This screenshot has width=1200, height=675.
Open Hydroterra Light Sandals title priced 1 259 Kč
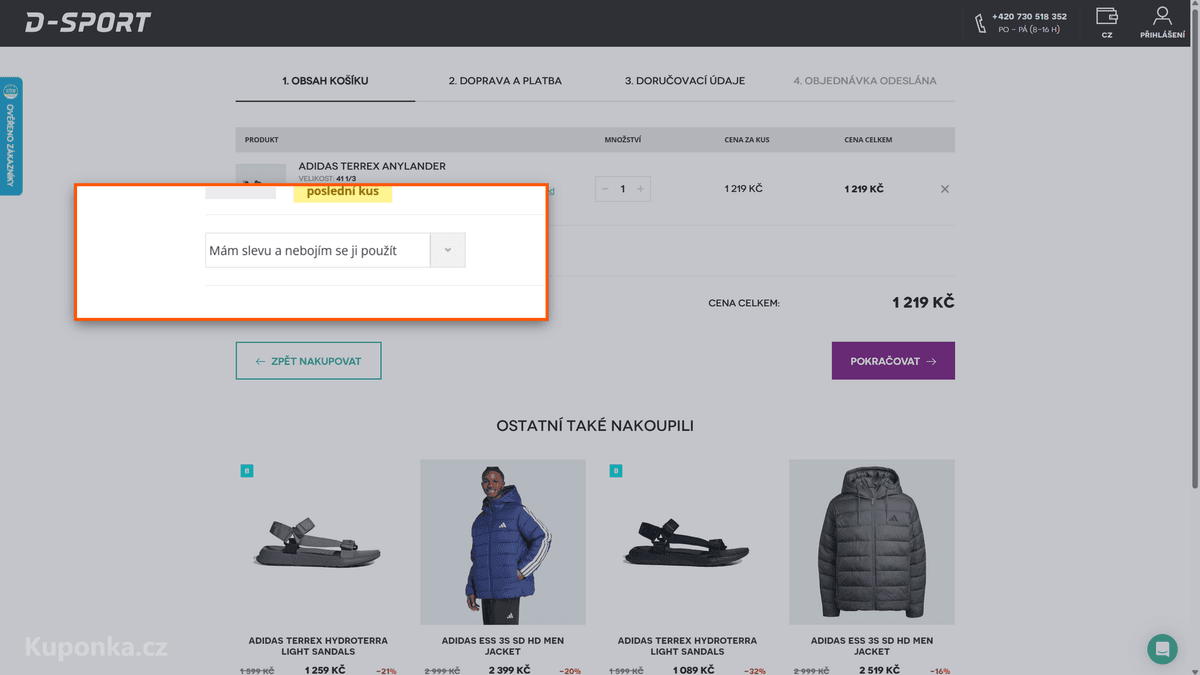318,646
